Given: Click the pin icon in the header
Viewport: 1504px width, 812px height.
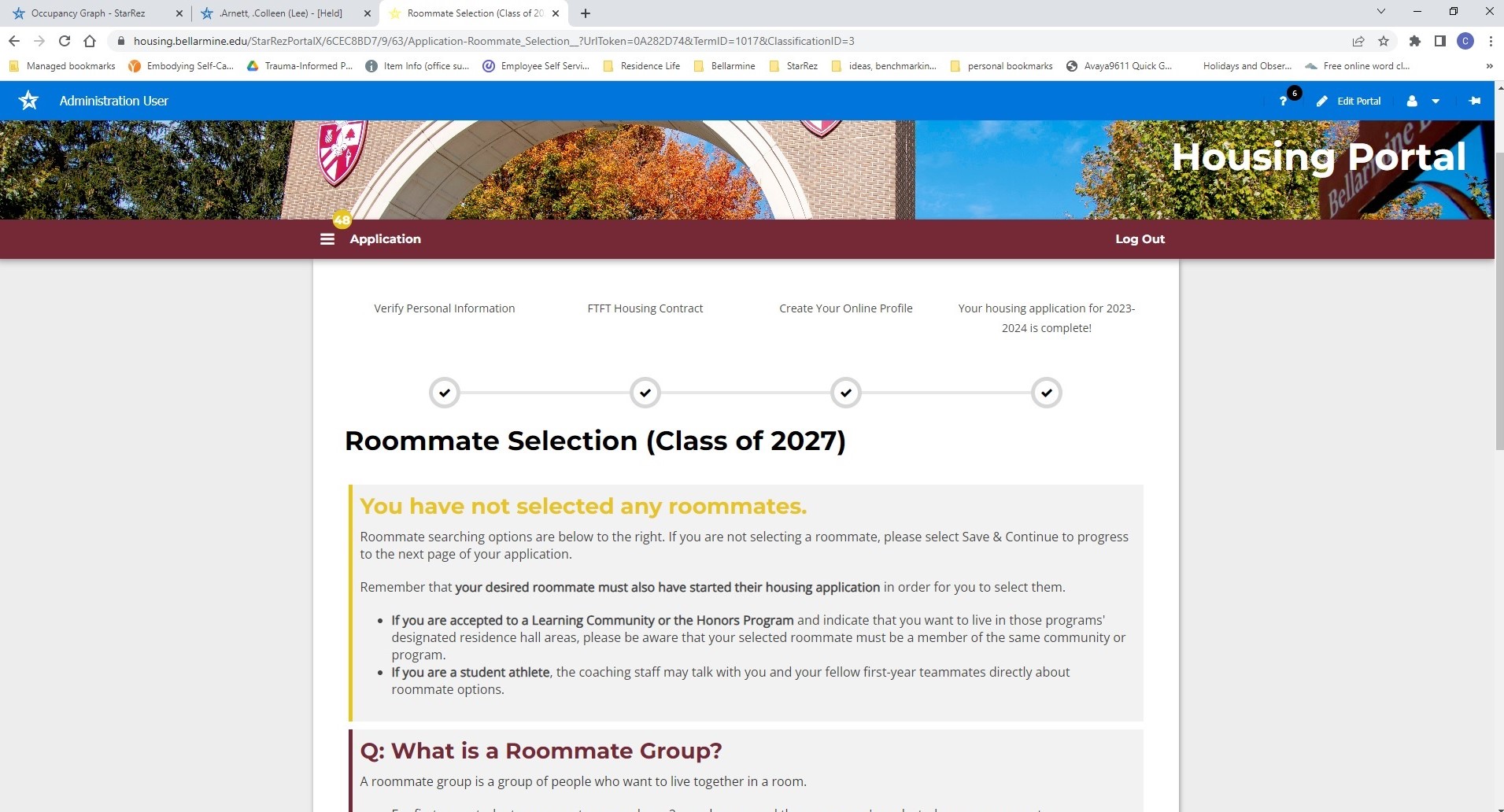Looking at the screenshot, I should click(x=1475, y=101).
